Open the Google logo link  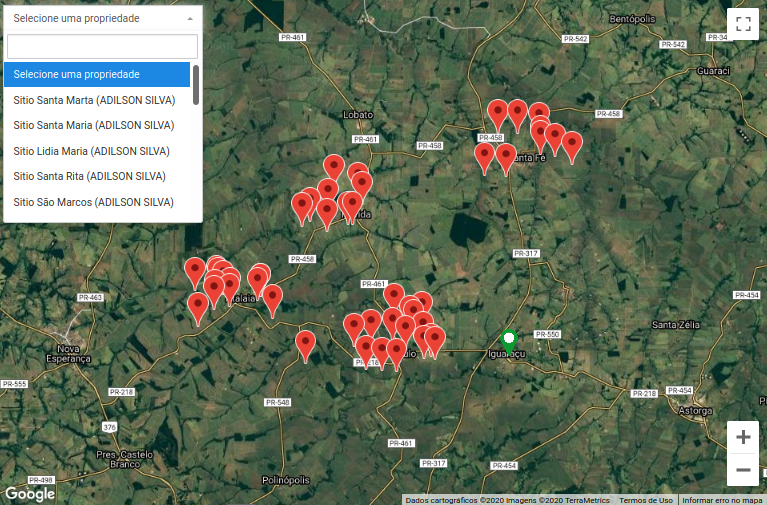click(30, 493)
